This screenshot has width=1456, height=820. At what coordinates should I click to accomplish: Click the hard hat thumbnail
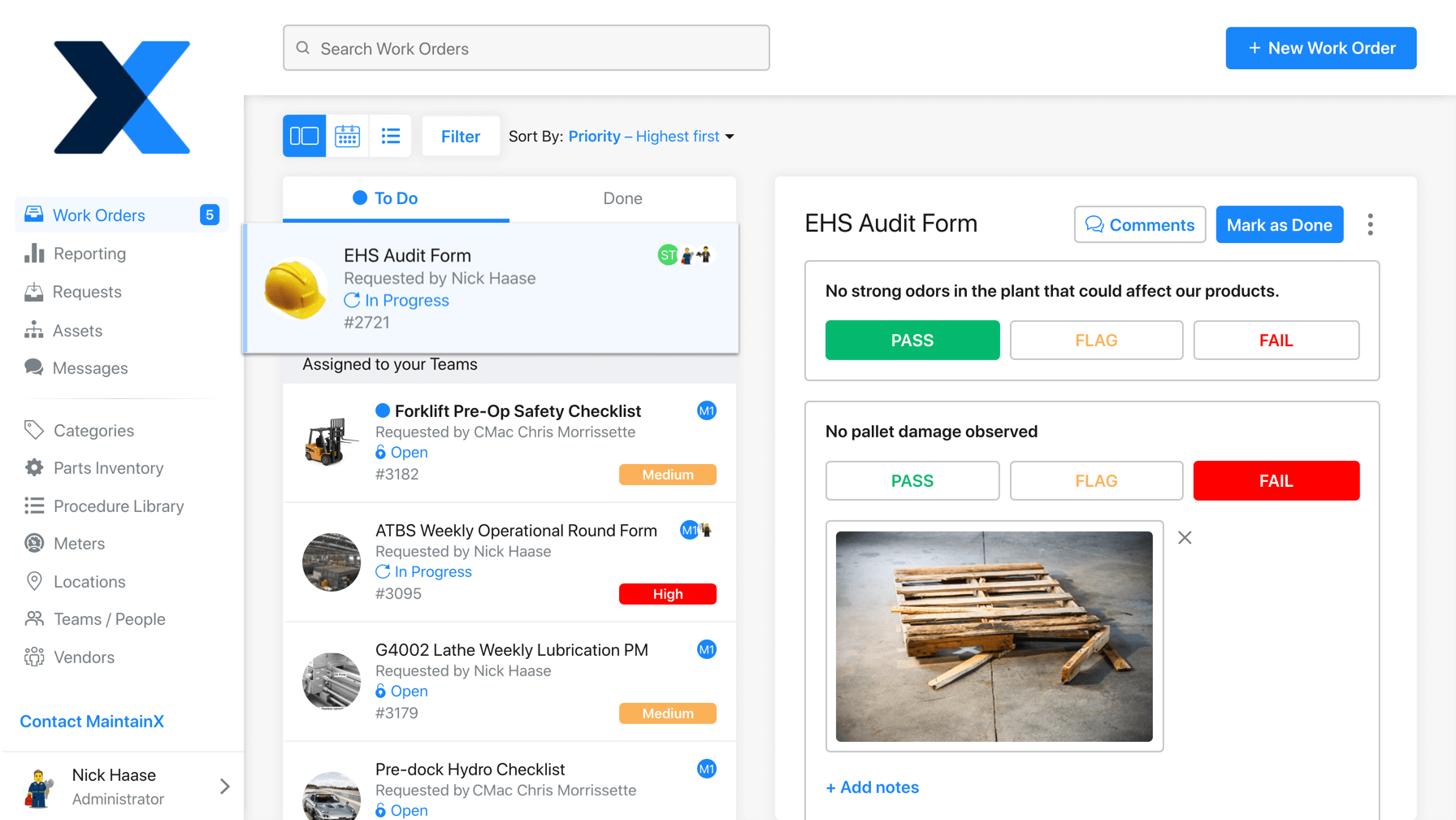click(295, 289)
